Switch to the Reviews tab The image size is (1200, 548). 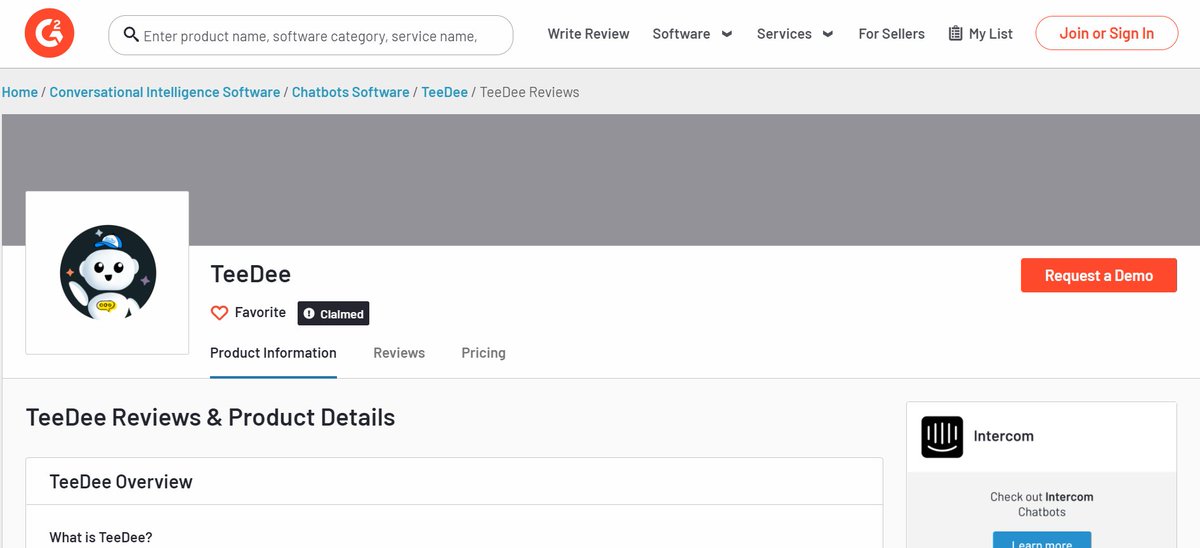399,353
